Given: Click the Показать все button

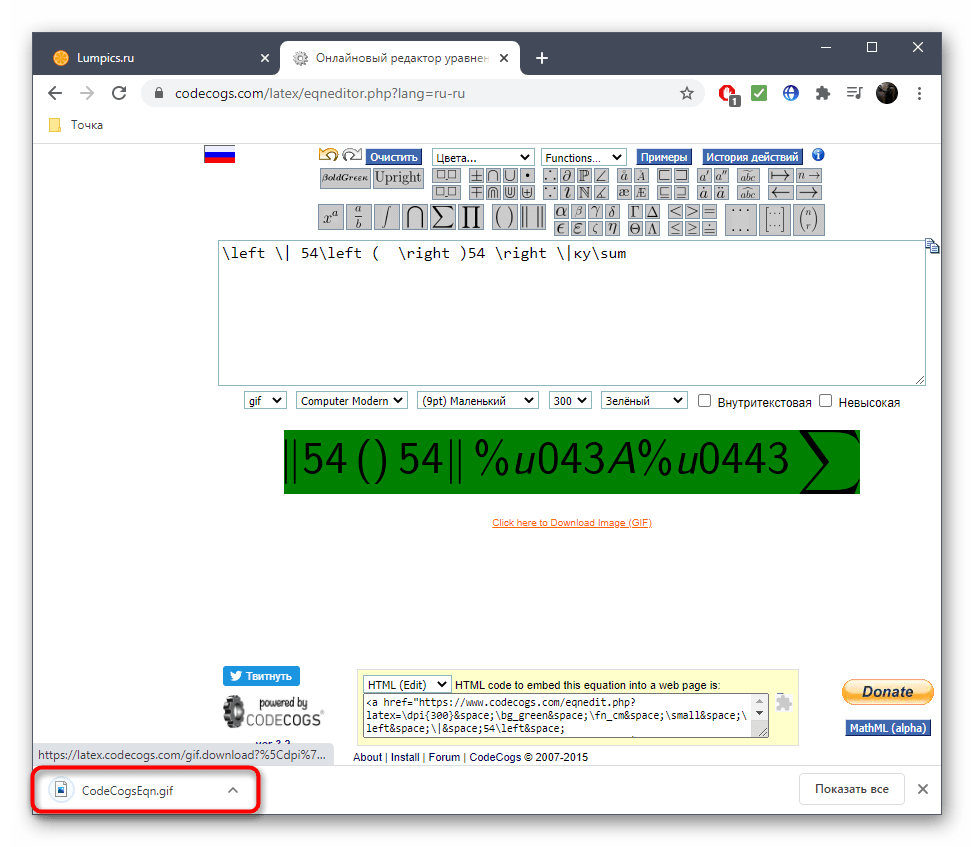Looking at the screenshot, I should pos(851,789).
